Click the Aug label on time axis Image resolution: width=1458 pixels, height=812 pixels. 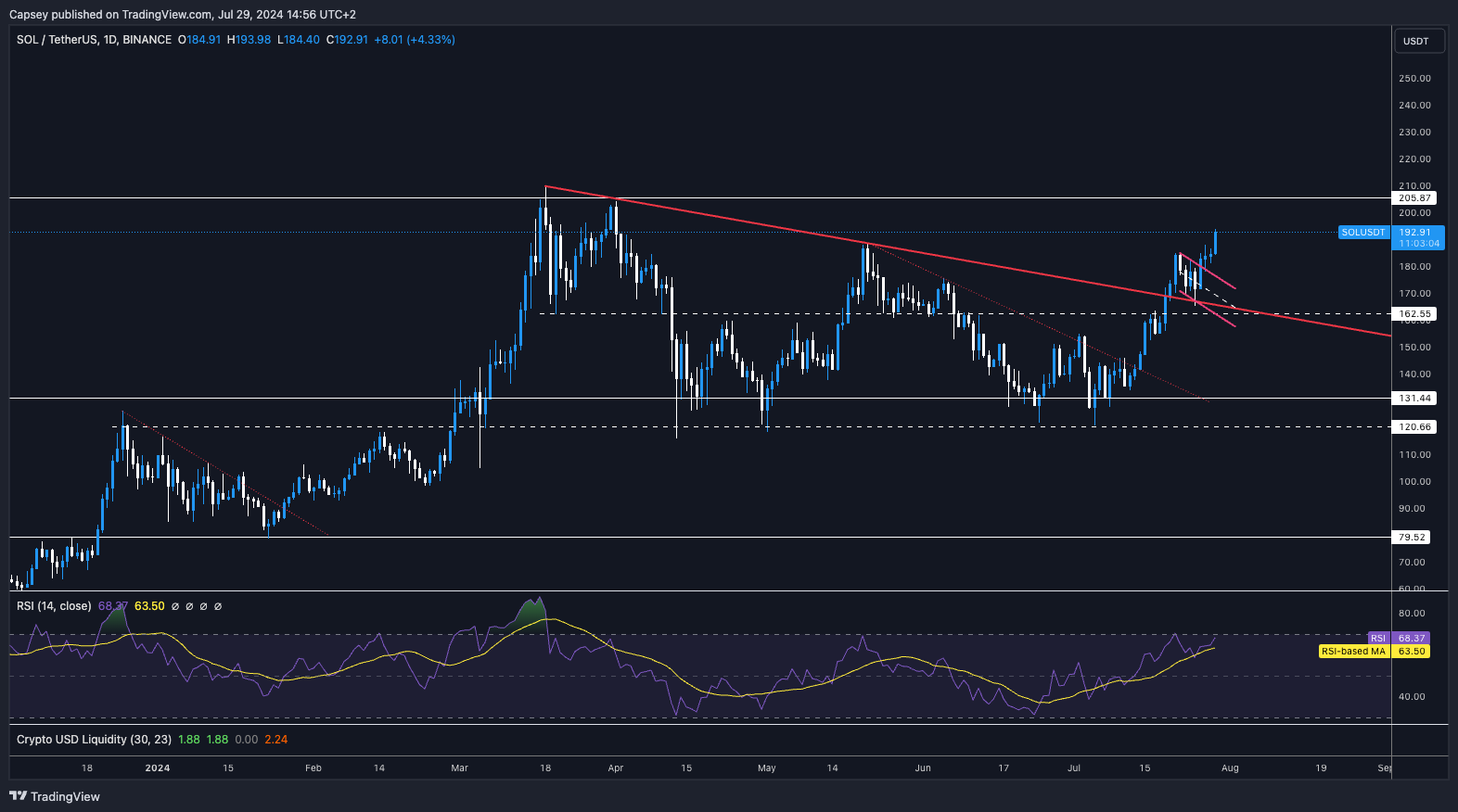point(1230,768)
